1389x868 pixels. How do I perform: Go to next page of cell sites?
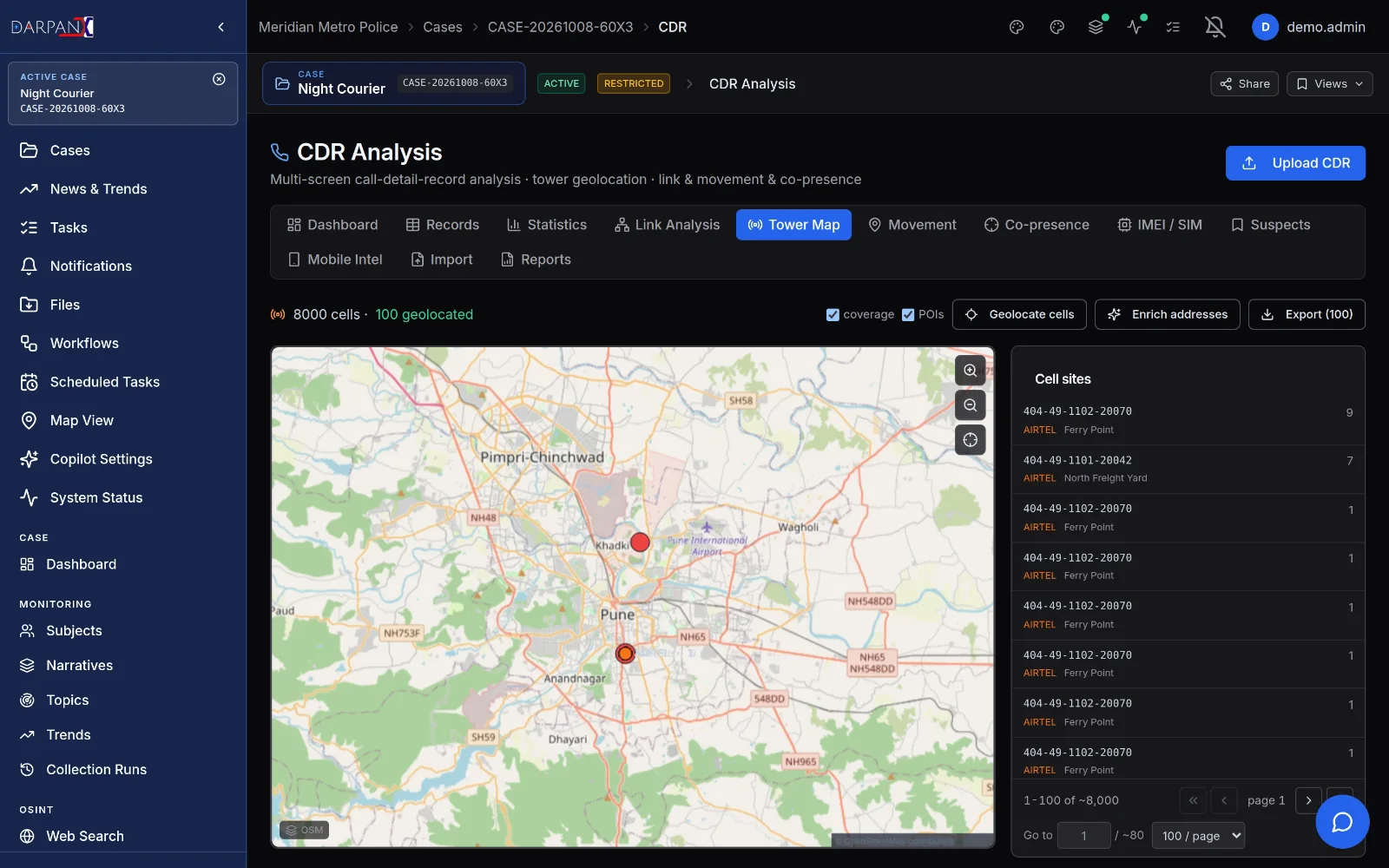coord(1308,800)
